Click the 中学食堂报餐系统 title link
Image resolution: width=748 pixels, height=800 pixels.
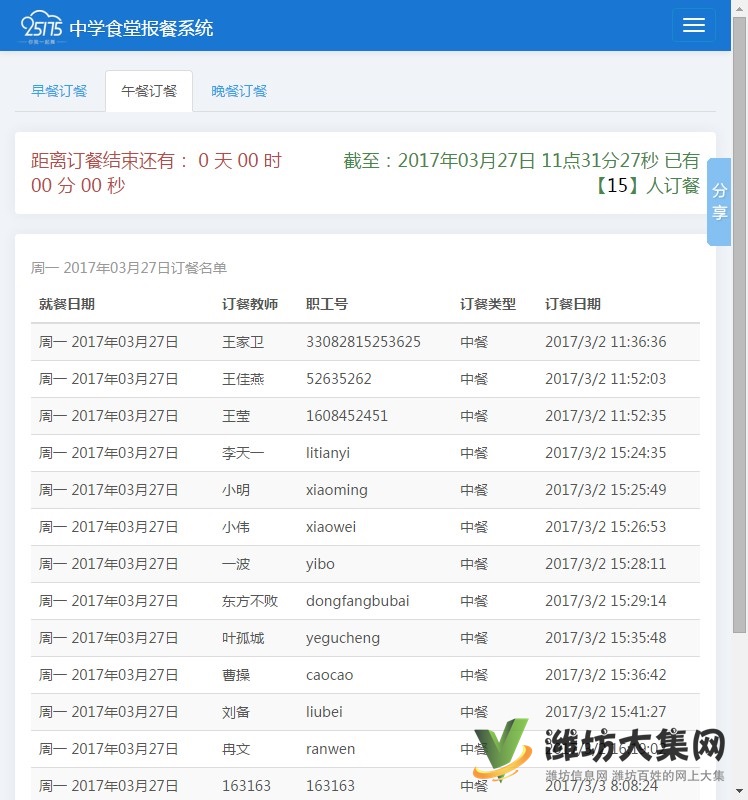point(141,28)
